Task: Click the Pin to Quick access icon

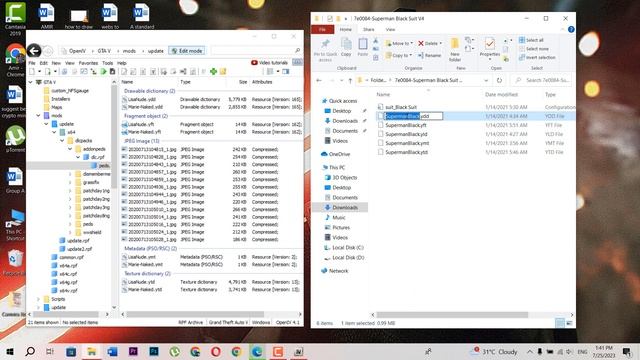Action: [325, 44]
